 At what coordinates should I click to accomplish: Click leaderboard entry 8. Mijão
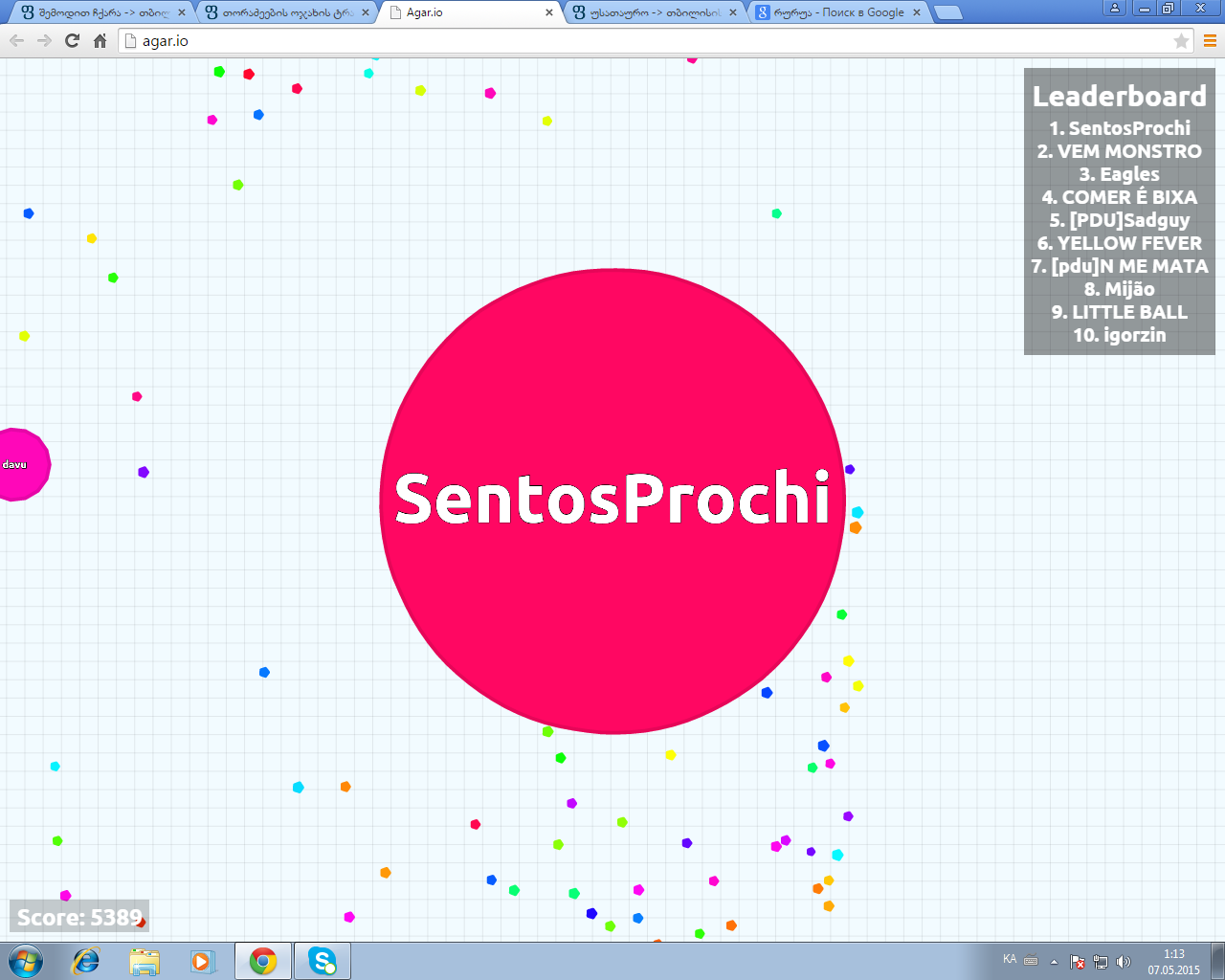1120,289
